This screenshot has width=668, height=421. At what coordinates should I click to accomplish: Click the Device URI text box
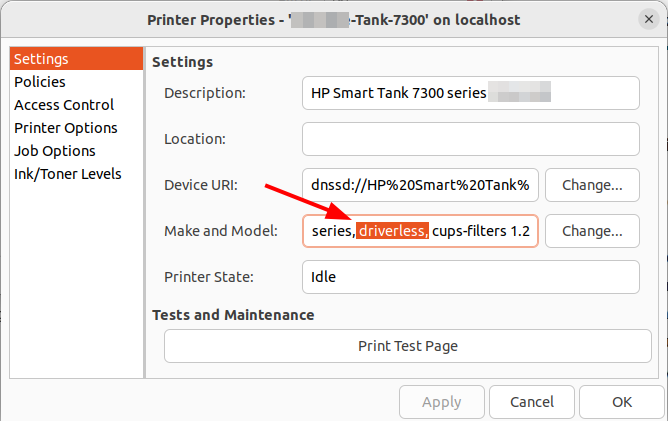pyautogui.click(x=421, y=185)
